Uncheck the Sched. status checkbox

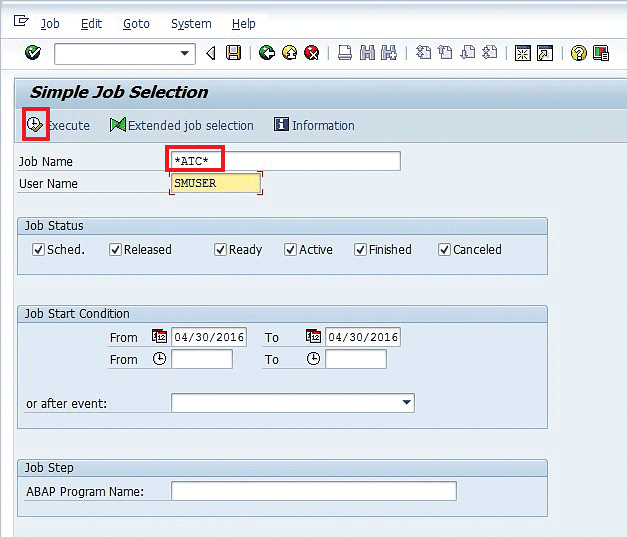(38, 250)
